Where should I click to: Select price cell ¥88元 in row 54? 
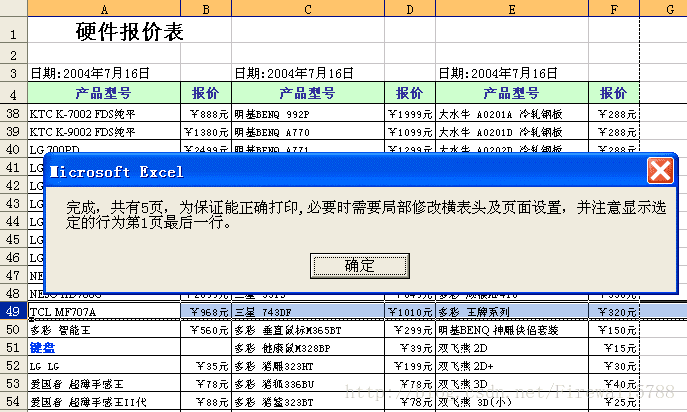point(206,401)
